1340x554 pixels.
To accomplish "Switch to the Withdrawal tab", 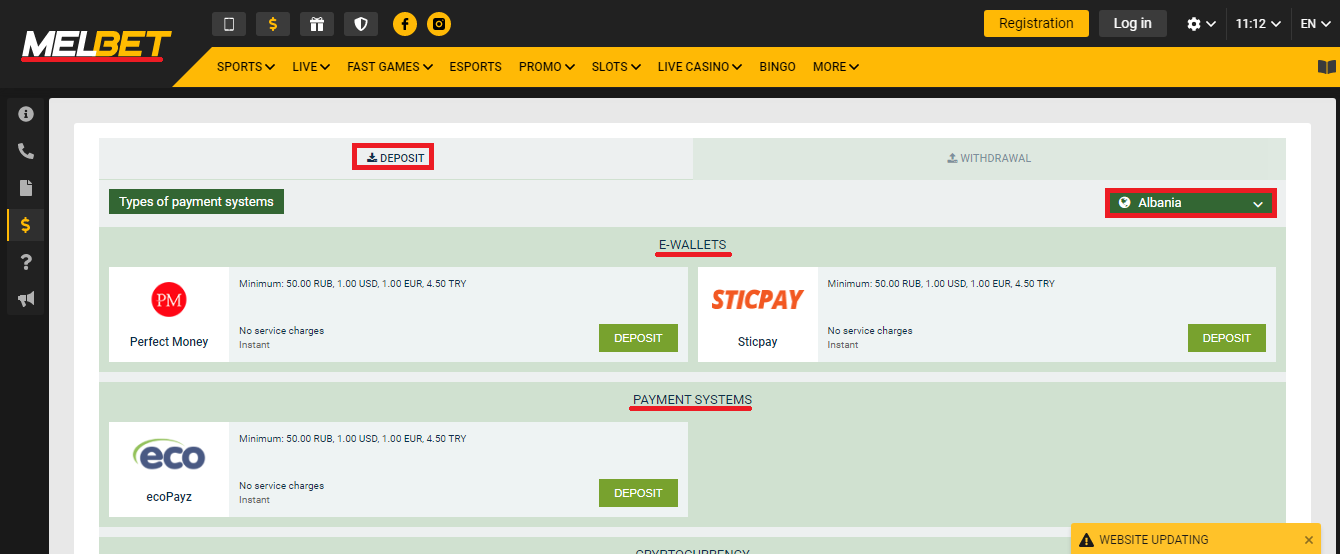I will (988, 158).
